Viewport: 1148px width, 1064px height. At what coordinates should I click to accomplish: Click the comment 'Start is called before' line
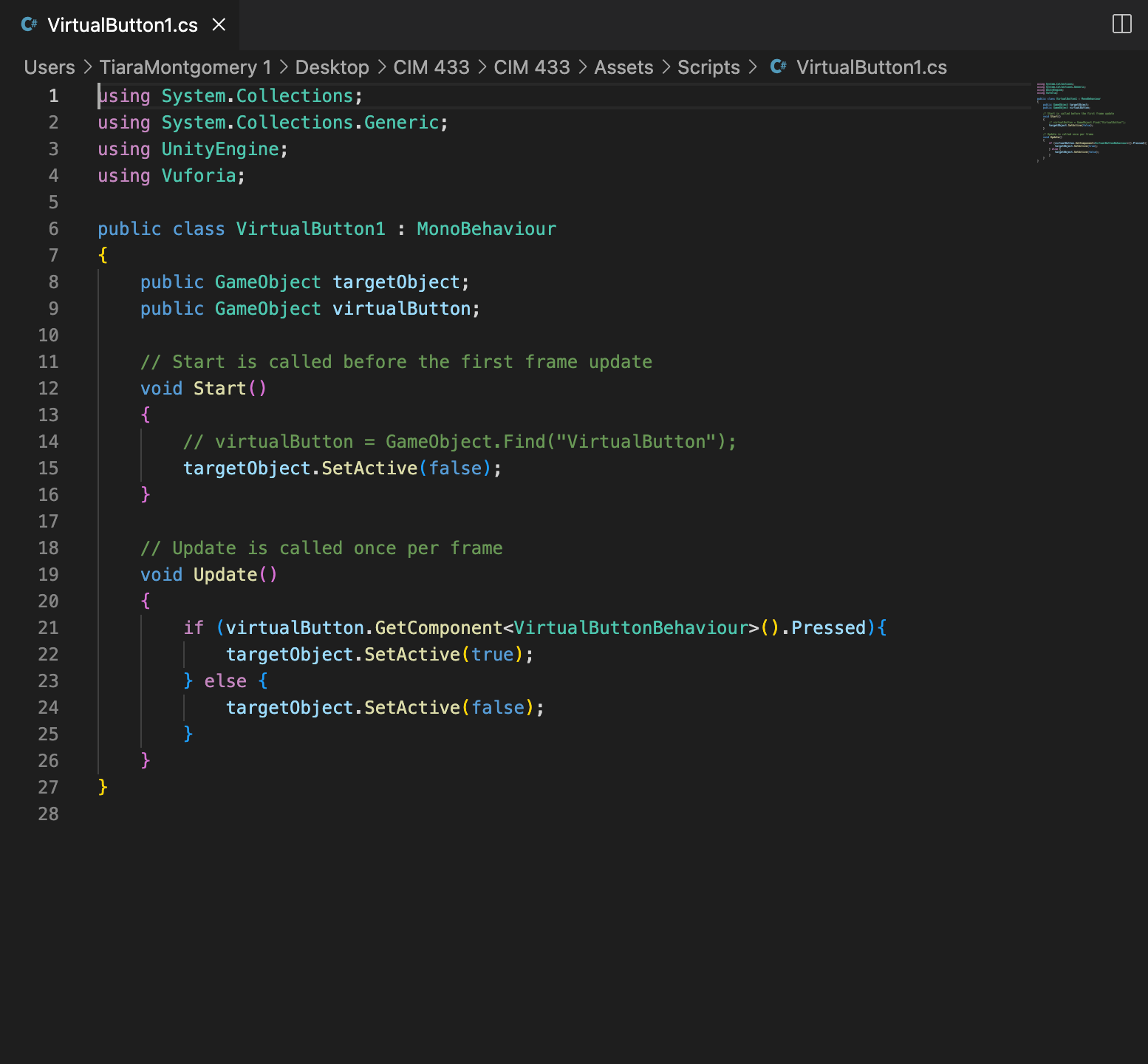click(x=396, y=362)
